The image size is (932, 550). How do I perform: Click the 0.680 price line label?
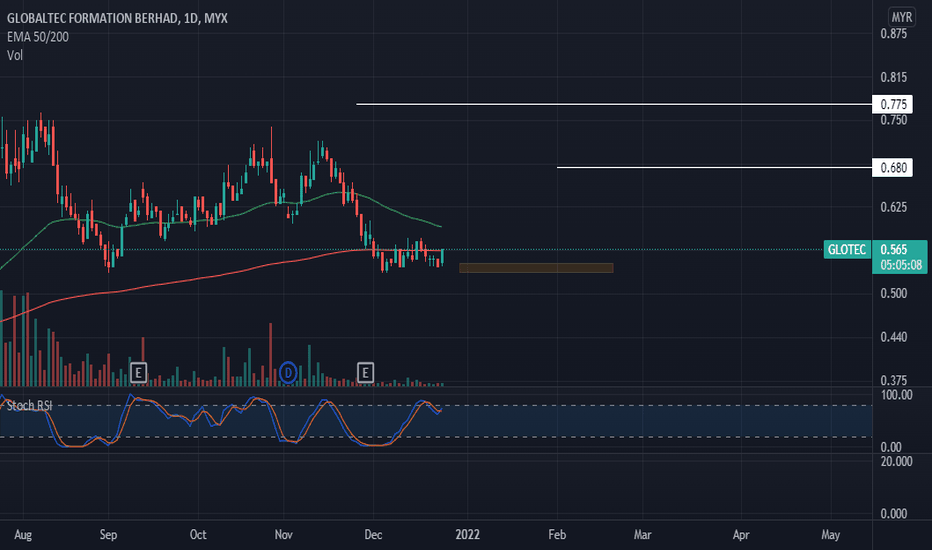click(893, 168)
